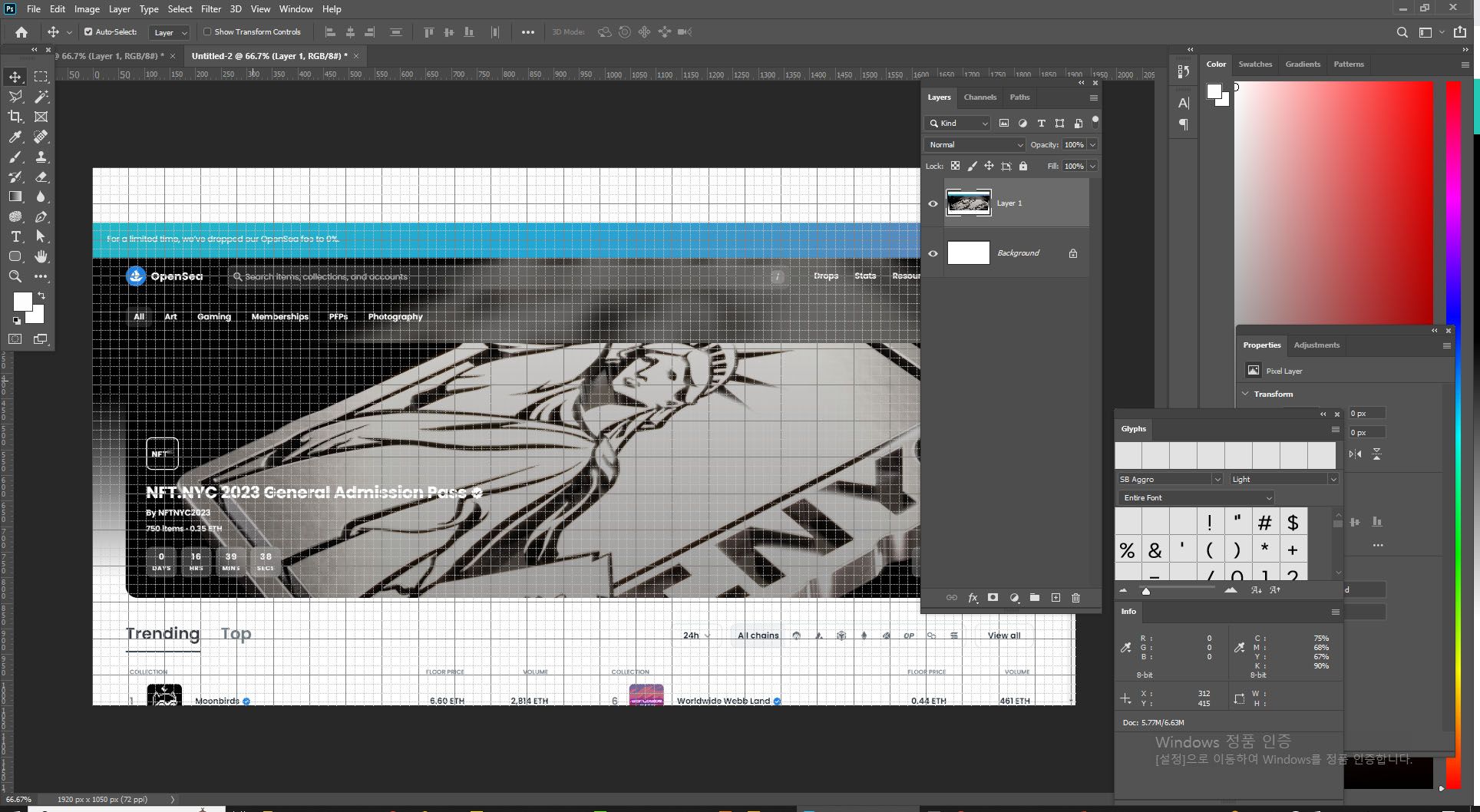This screenshot has height=812, width=1480.
Task: Toggle lock image pixels brush icon
Action: (972, 166)
